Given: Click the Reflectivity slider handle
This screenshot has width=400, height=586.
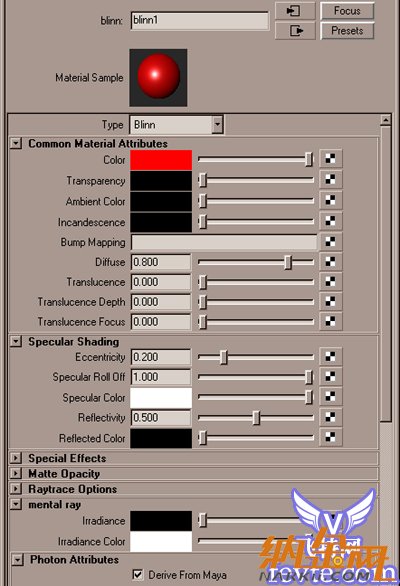Looking at the screenshot, I should click(x=256, y=418).
